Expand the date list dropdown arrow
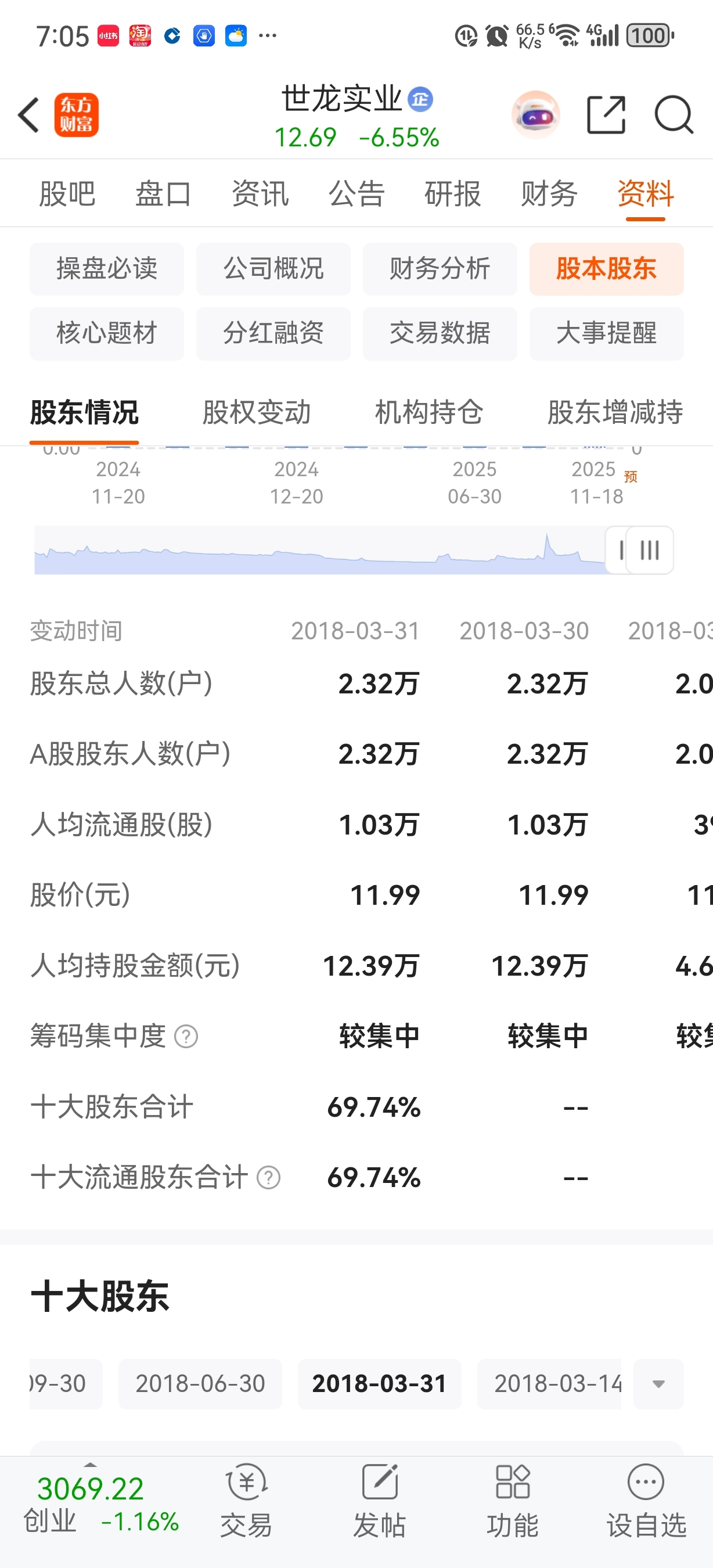Viewport: 713px width, 1568px height. tap(658, 1384)
